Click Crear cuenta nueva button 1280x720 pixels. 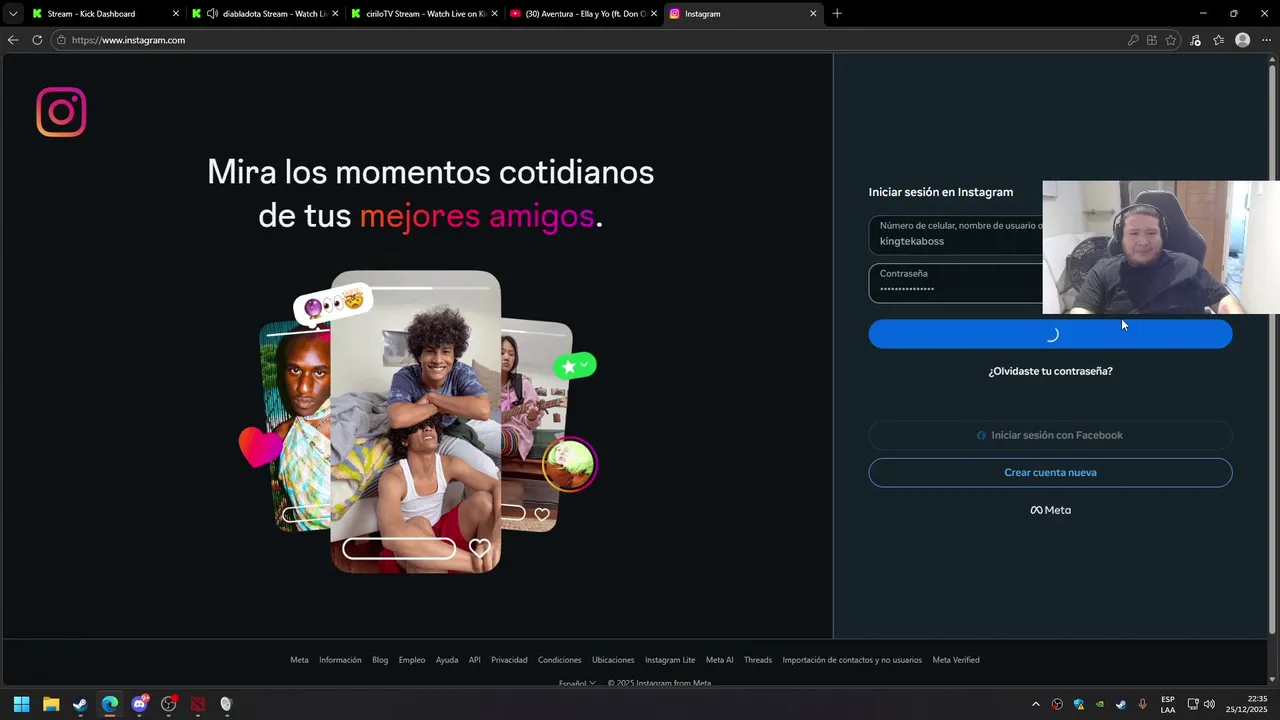(1050, 472)
